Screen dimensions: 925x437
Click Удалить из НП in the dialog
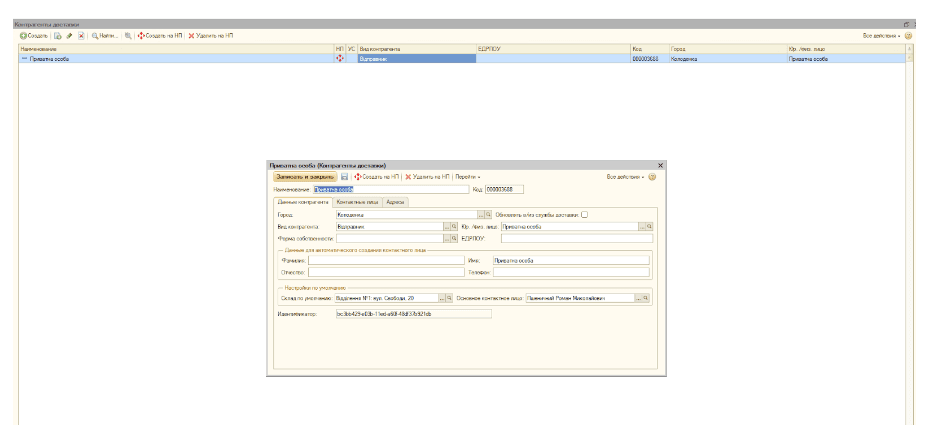(427, 176)
